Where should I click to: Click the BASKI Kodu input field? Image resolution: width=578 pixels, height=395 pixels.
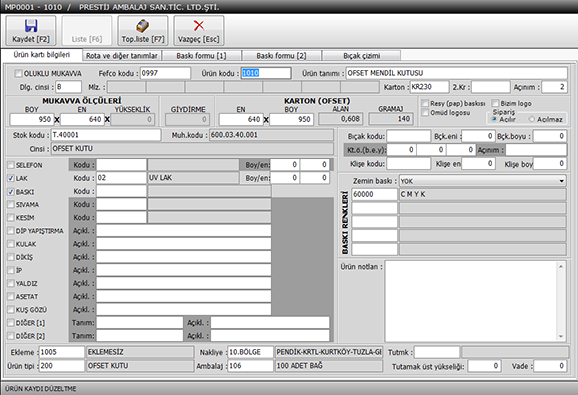(121, 191)
